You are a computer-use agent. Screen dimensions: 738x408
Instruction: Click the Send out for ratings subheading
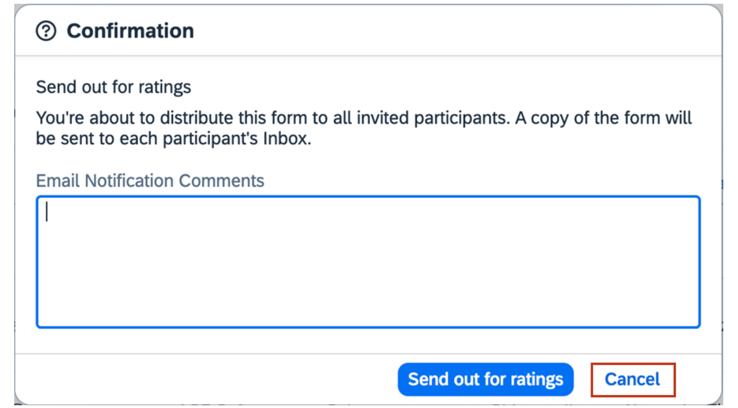point(113,87)
